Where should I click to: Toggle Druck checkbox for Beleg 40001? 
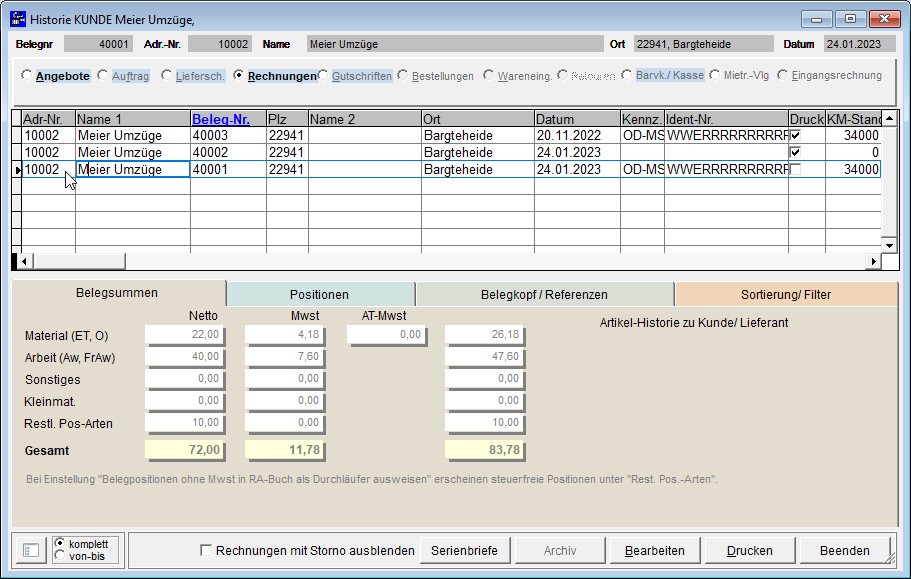coord(795,170)
